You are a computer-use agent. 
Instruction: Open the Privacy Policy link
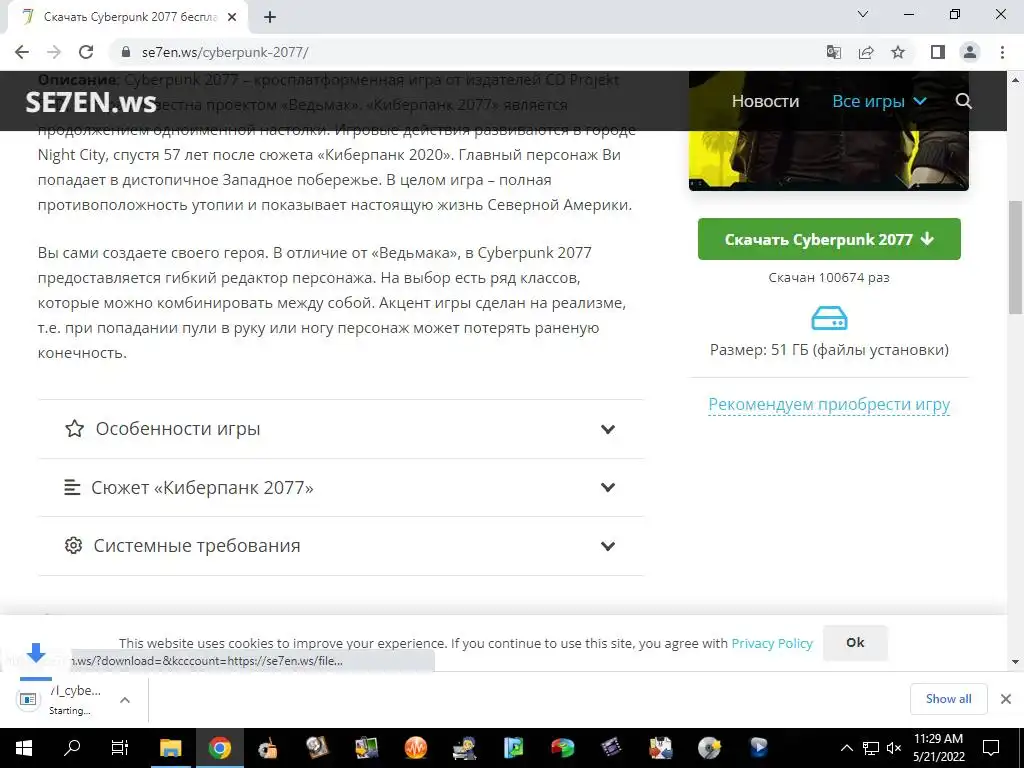coord(772,643)
